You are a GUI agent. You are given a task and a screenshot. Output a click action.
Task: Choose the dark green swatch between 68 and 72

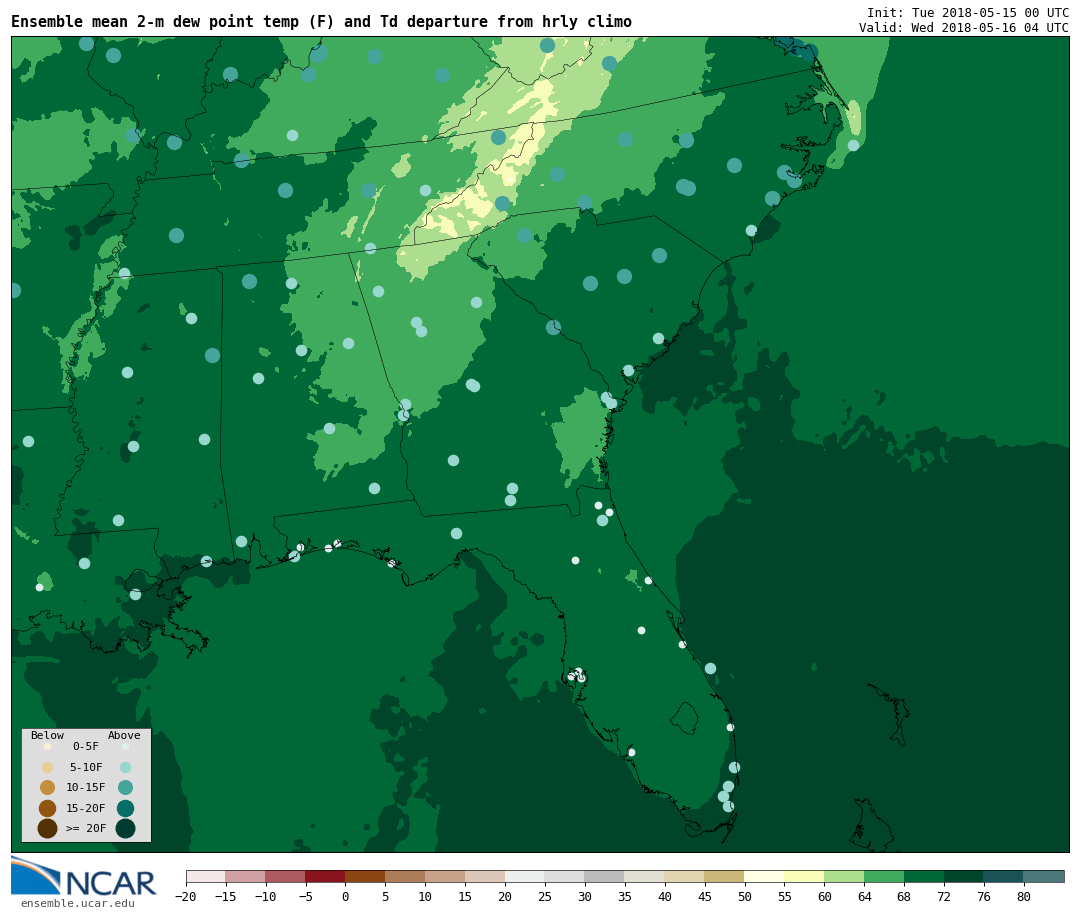(x=925, y=876)
